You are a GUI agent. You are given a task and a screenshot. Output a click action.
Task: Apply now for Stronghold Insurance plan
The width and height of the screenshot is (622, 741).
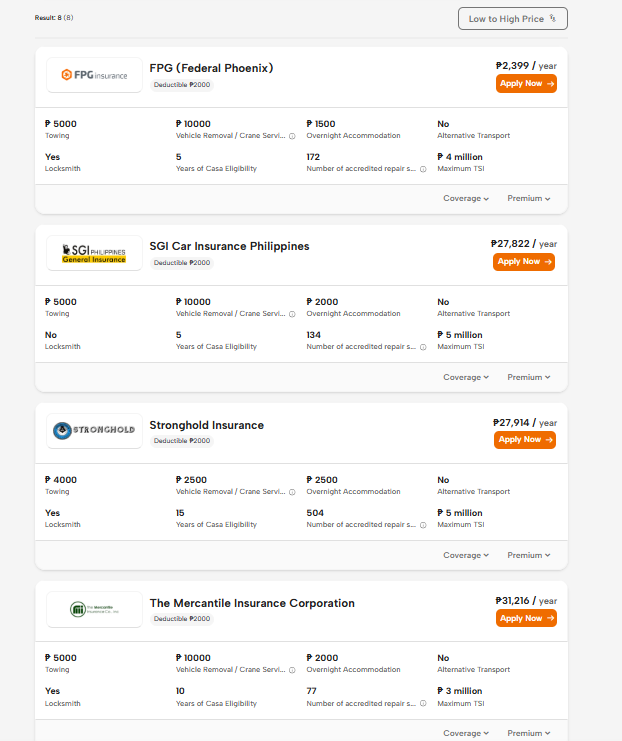(x=525, y=440)
